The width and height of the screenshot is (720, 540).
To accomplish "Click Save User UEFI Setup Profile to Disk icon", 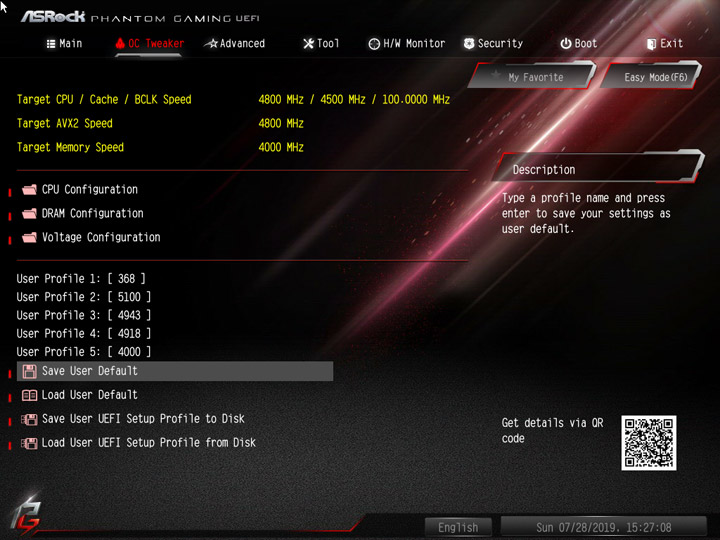I will (x=29, y=419).
